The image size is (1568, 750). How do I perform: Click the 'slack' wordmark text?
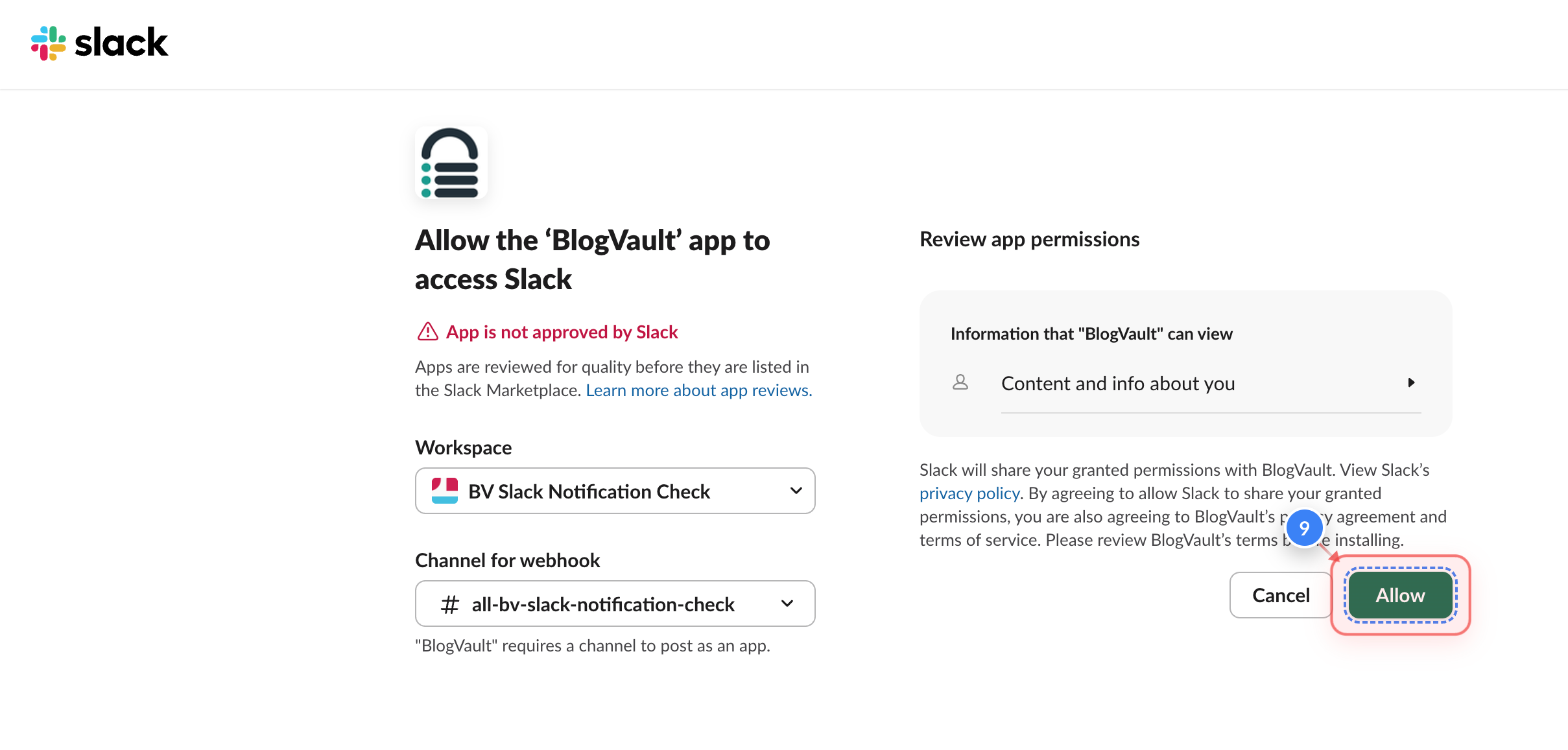coord(121,42)
